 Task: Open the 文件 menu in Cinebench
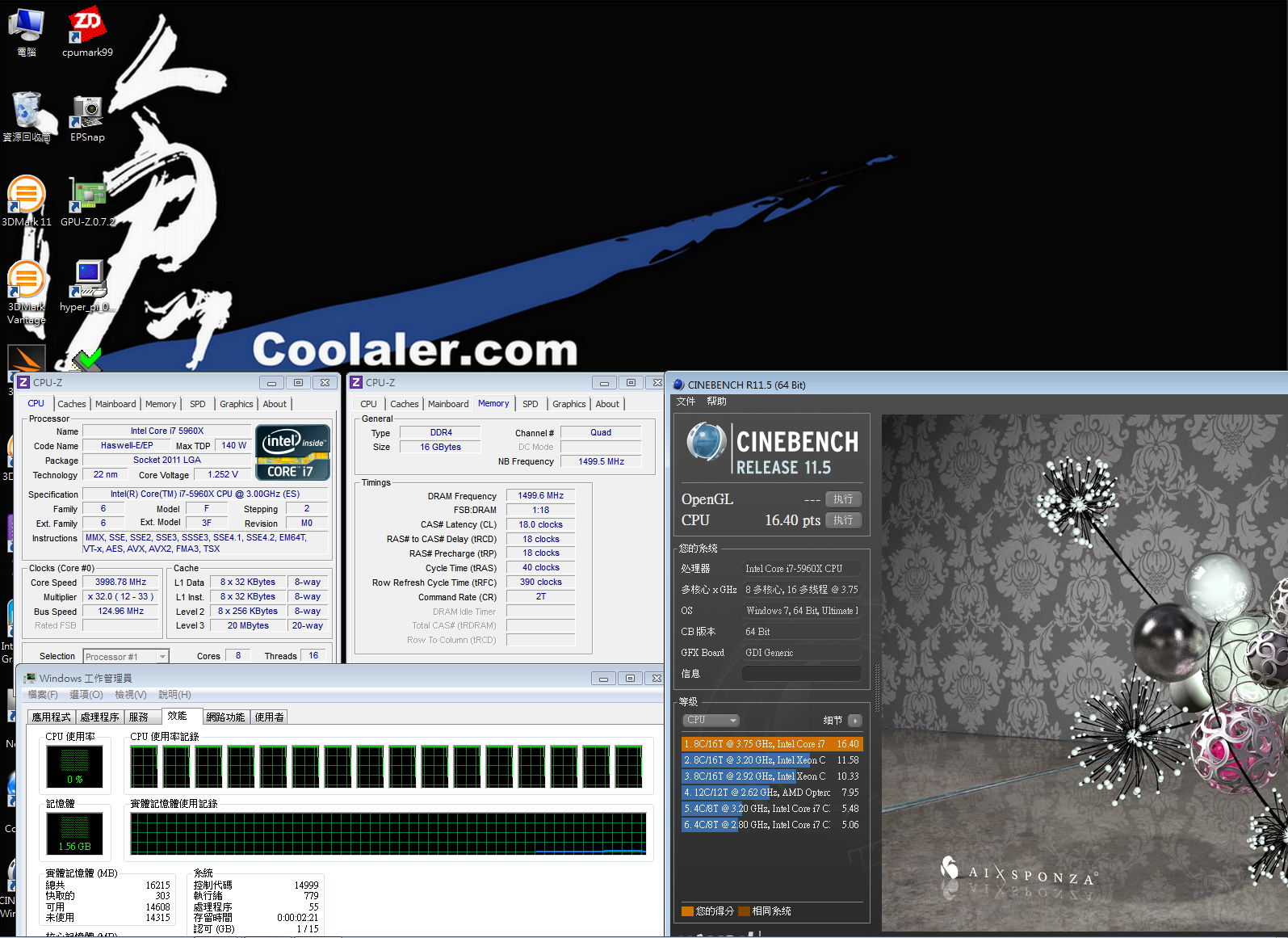click(686, 402)
